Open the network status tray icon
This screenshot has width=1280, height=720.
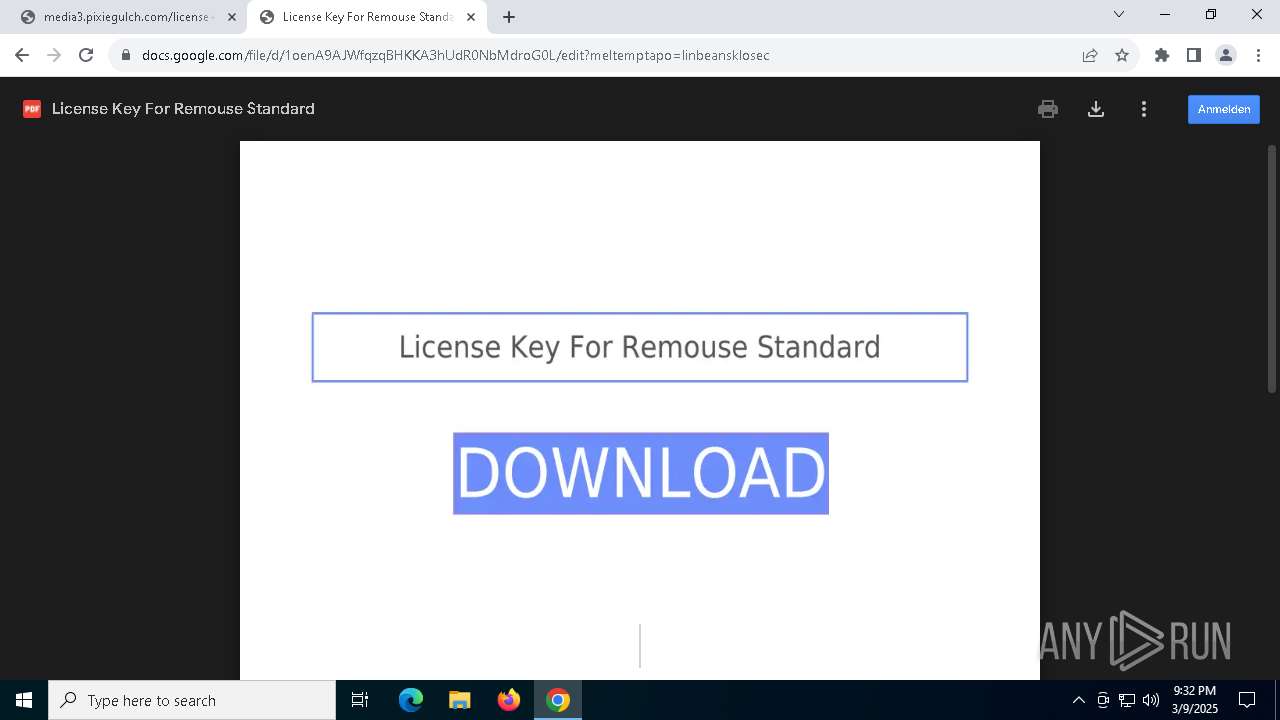coord(1127,700)
